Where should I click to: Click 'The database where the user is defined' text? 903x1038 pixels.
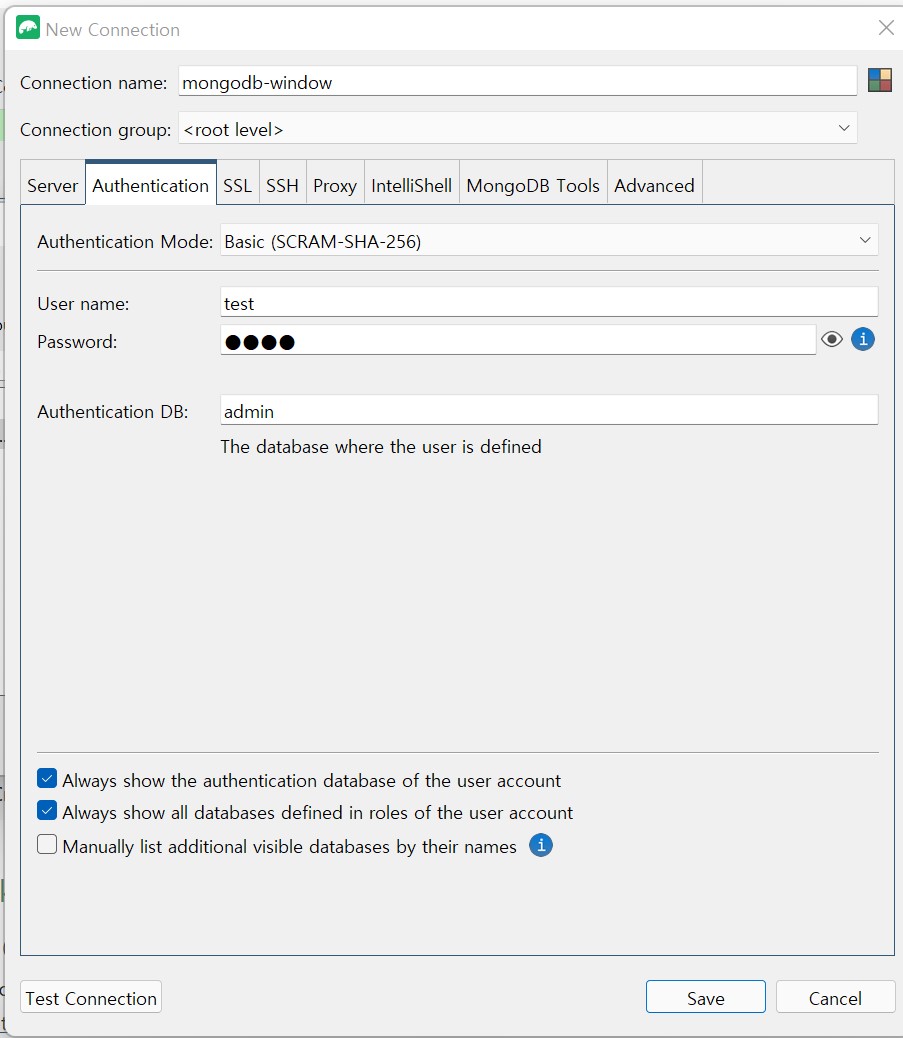[x=381, y=447]
